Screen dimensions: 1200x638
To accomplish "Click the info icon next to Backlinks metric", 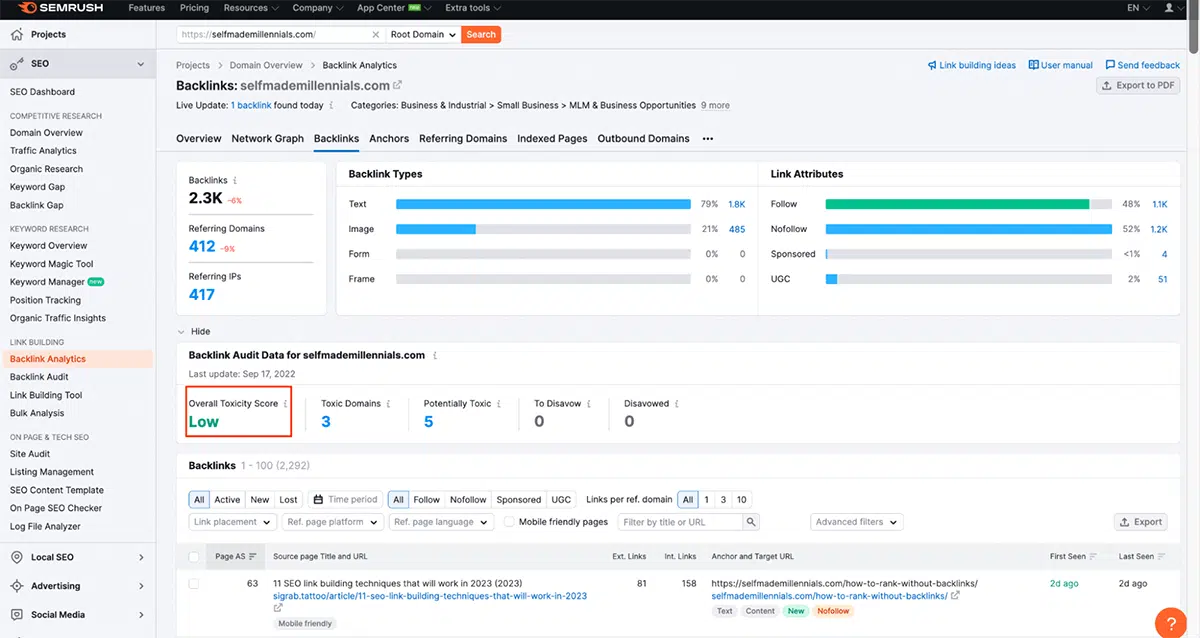I will coord(235,181).
